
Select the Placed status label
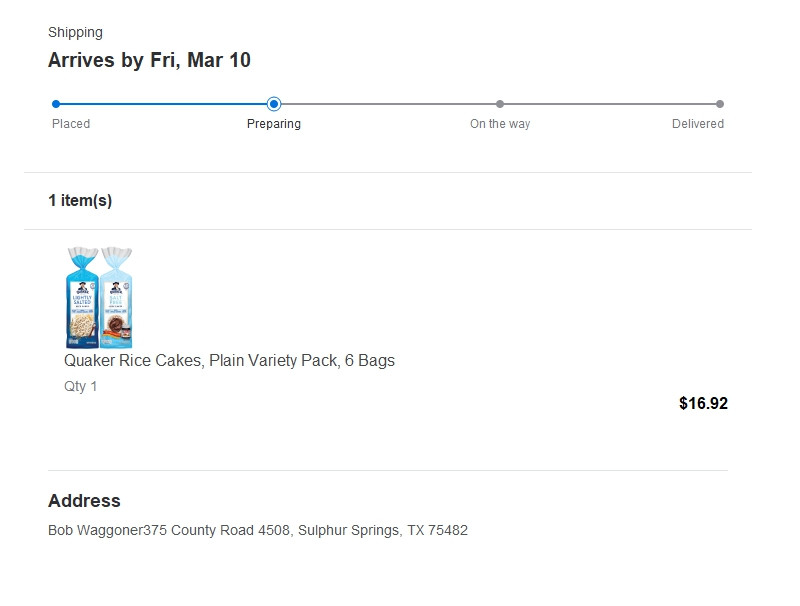click(x=71, y=124)
